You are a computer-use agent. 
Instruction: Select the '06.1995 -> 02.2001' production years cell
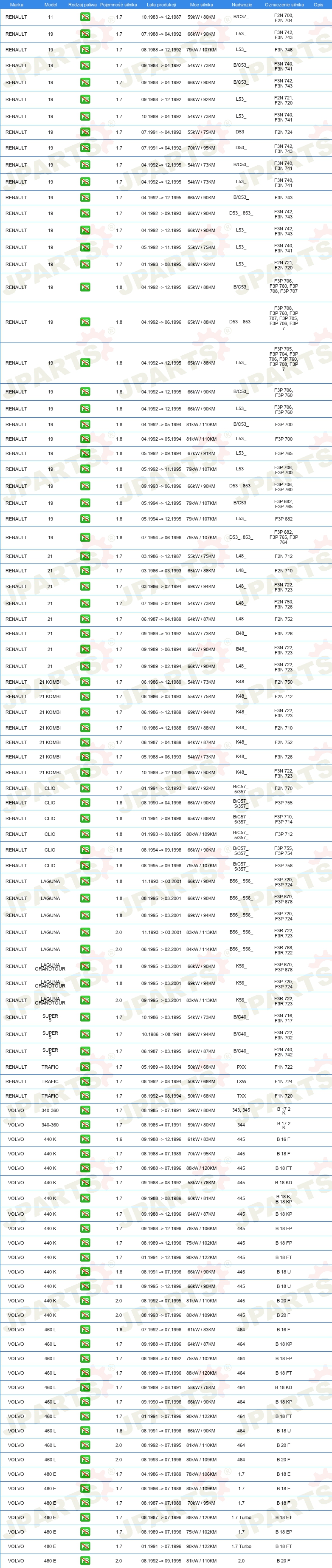point(161,950)
